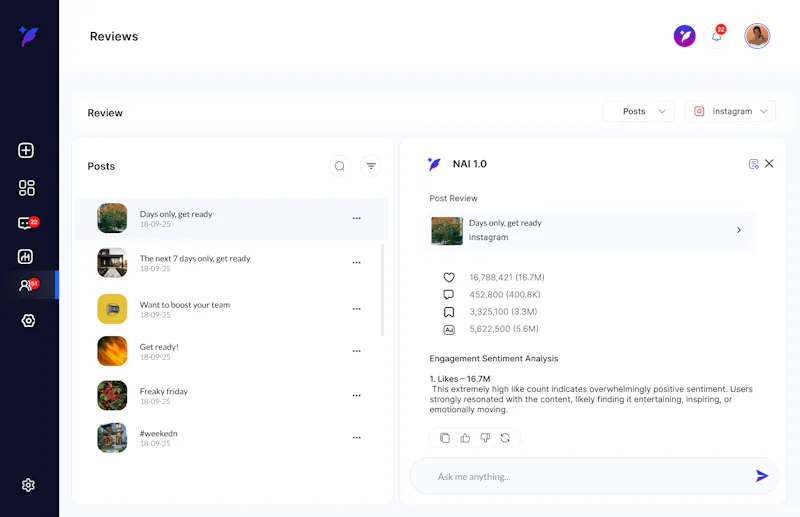This screenshot has width=800, height=517.
Task: Select the 'Days only, get ready' post row
Action: 231,218
